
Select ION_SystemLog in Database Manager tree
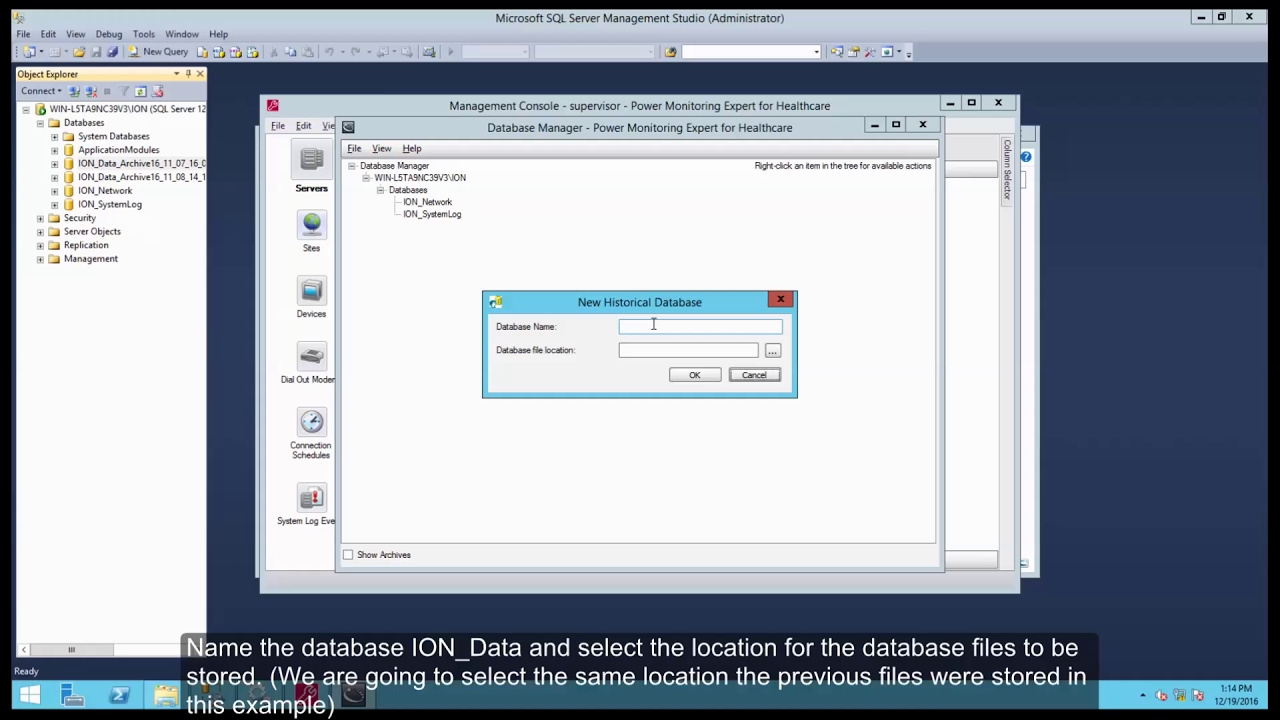pyautogui.click(x=432, y=214)
